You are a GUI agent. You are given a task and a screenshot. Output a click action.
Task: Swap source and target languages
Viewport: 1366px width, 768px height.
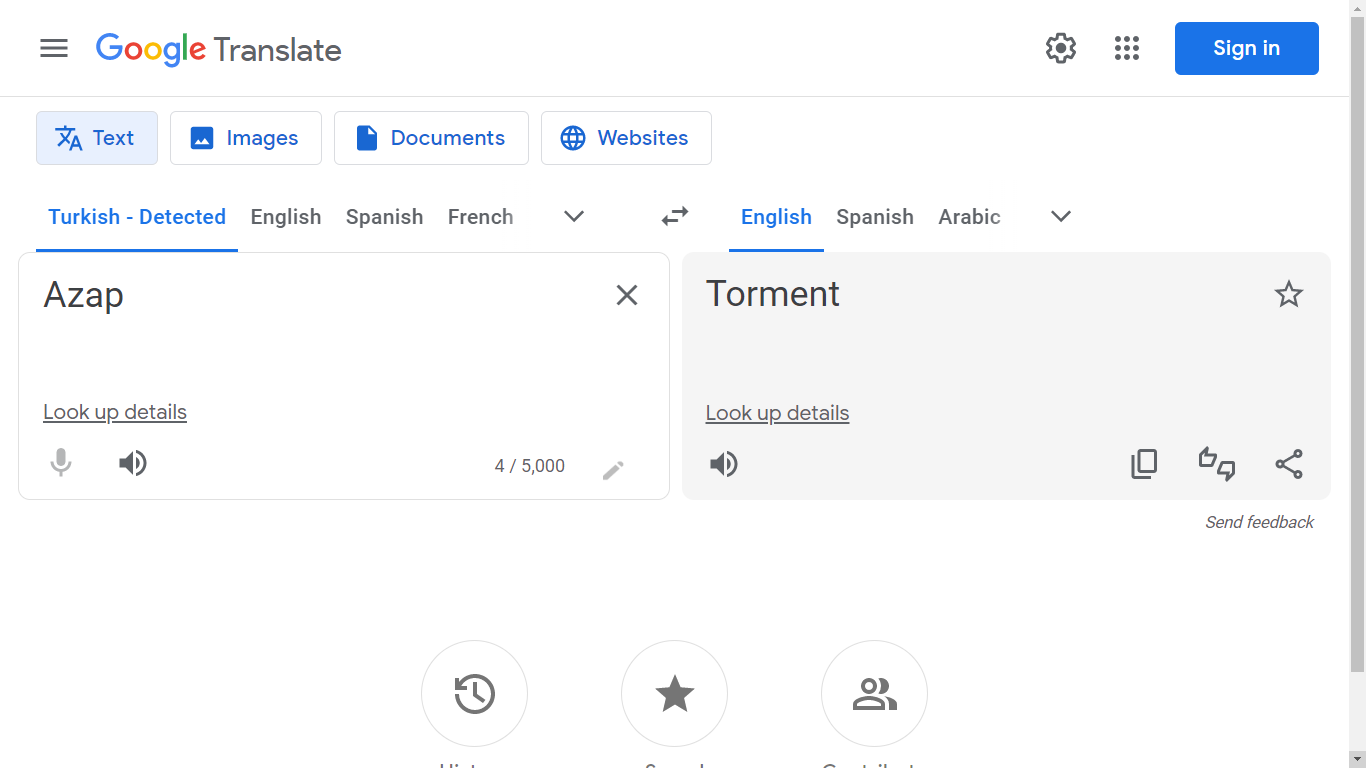675,216
